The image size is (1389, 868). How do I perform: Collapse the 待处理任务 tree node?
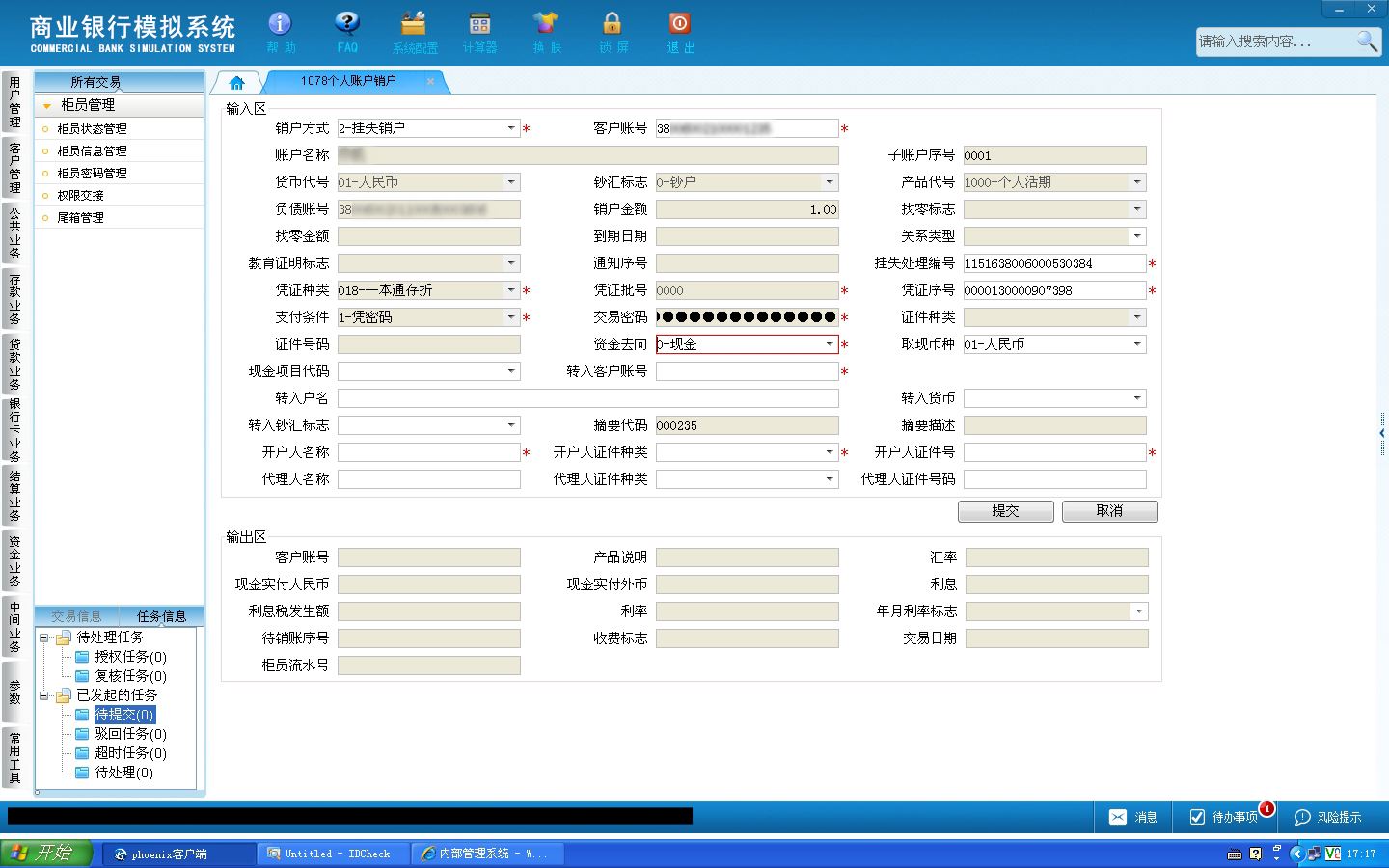pos(44,637)
